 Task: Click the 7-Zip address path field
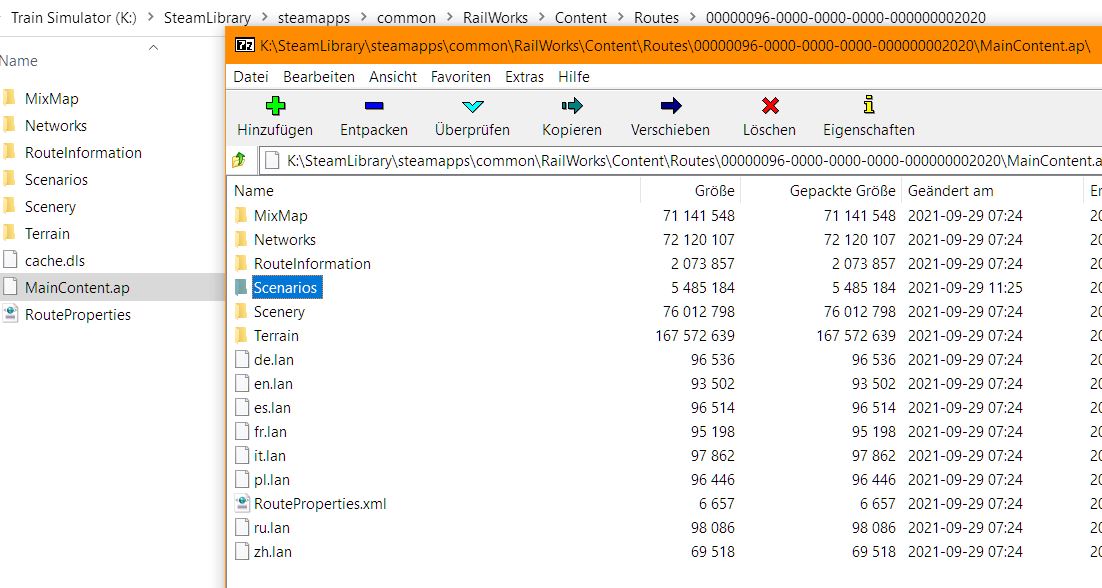(680, 161)
